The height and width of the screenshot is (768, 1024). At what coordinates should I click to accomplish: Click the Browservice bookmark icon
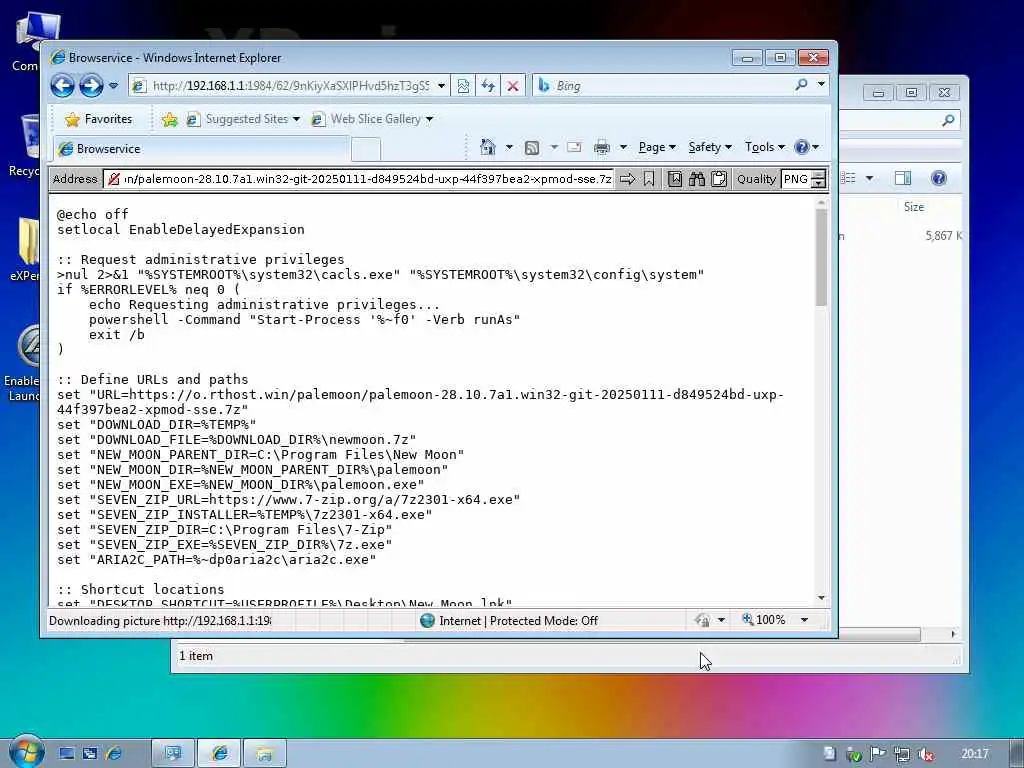click(648, 179)
